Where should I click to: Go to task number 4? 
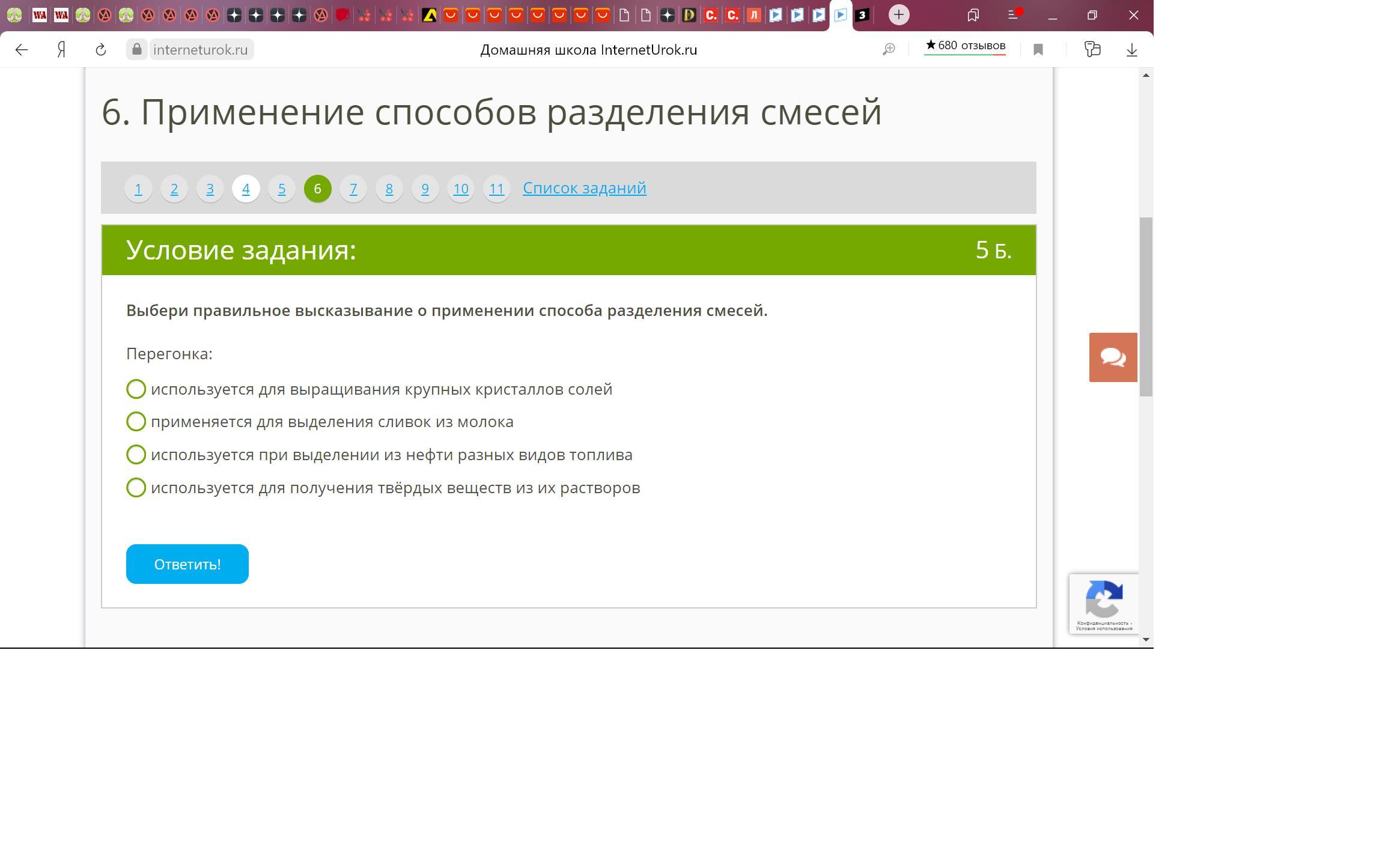246,189
